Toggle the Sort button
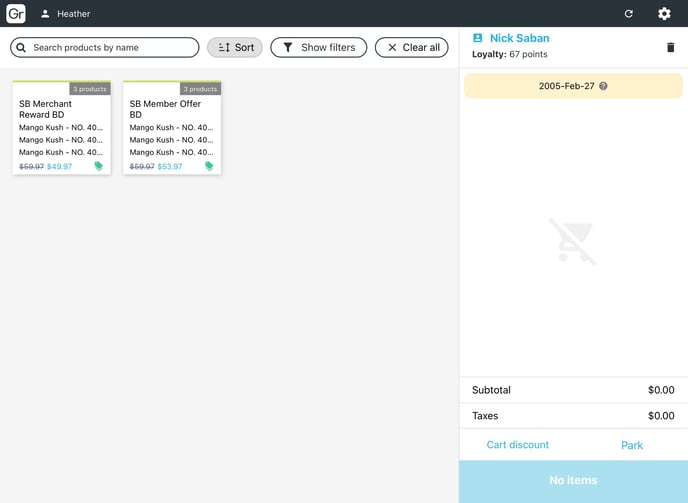This screenshot has width=688, height=503. 235,47
